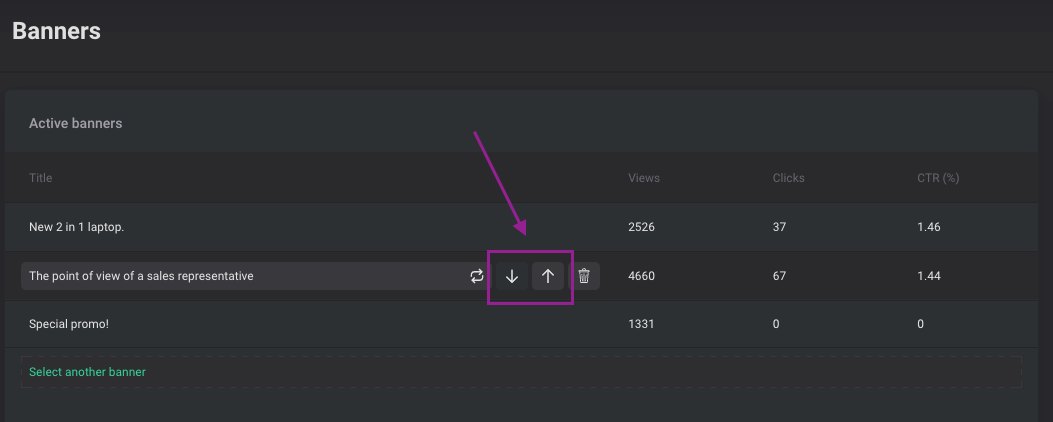The width and height of the screenshot is (1053, 422).
Task: Click the Banners page heading
Action: pos(56,31)
